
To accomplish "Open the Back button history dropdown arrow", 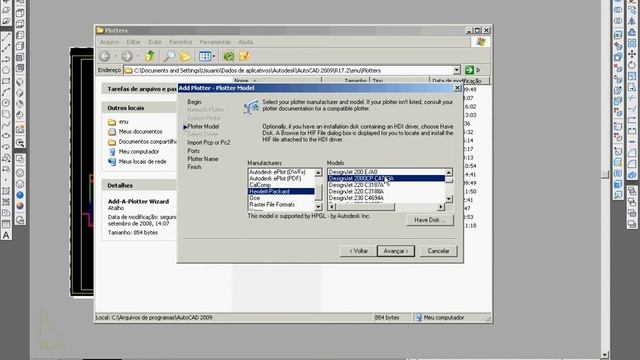I will coord(116,56).
